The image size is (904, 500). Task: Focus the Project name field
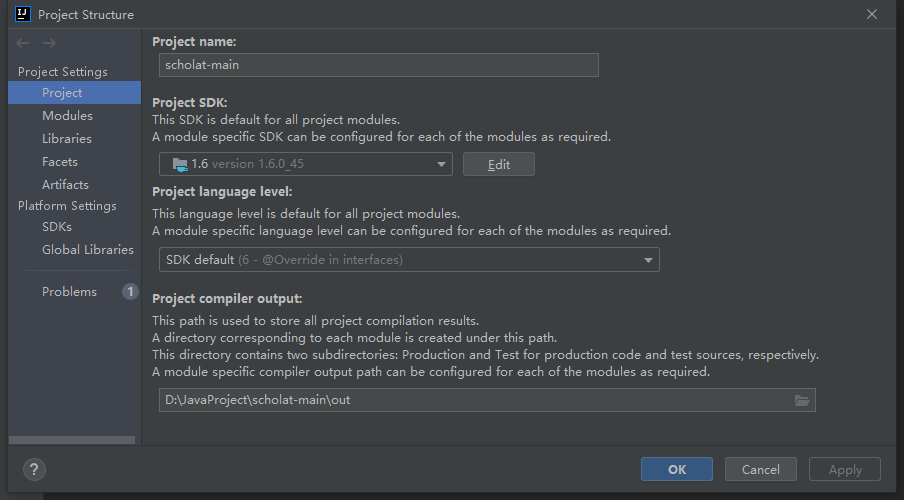tap(379, 65)
